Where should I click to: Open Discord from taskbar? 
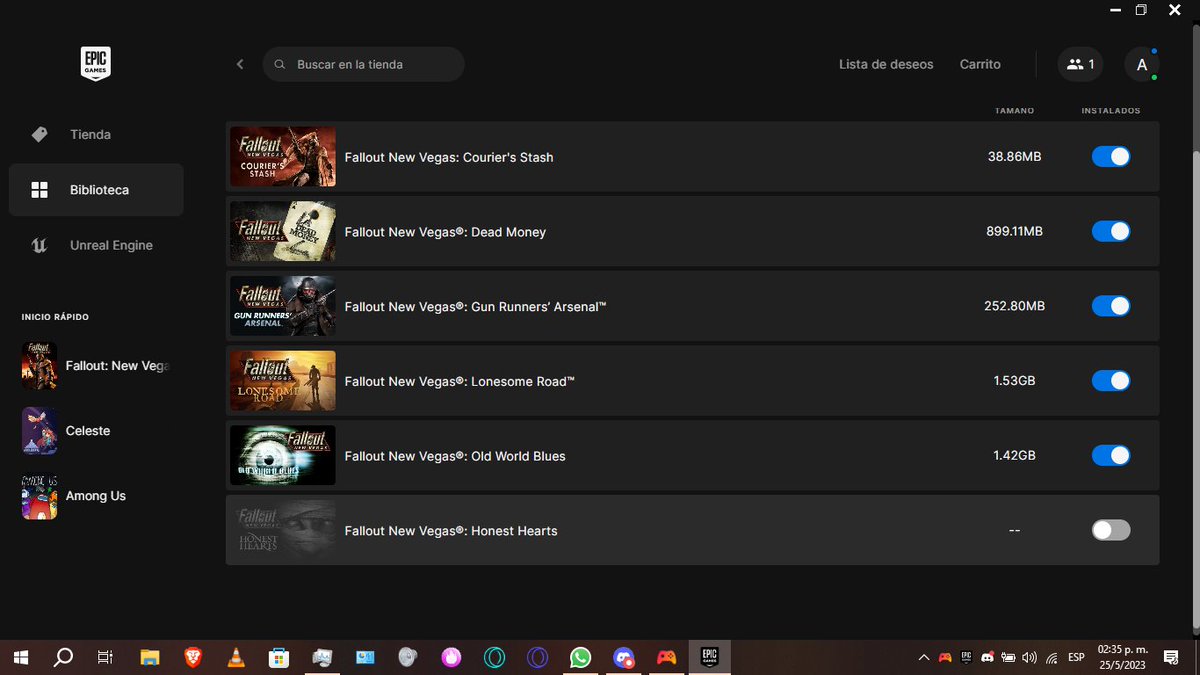tap(624, 657)
